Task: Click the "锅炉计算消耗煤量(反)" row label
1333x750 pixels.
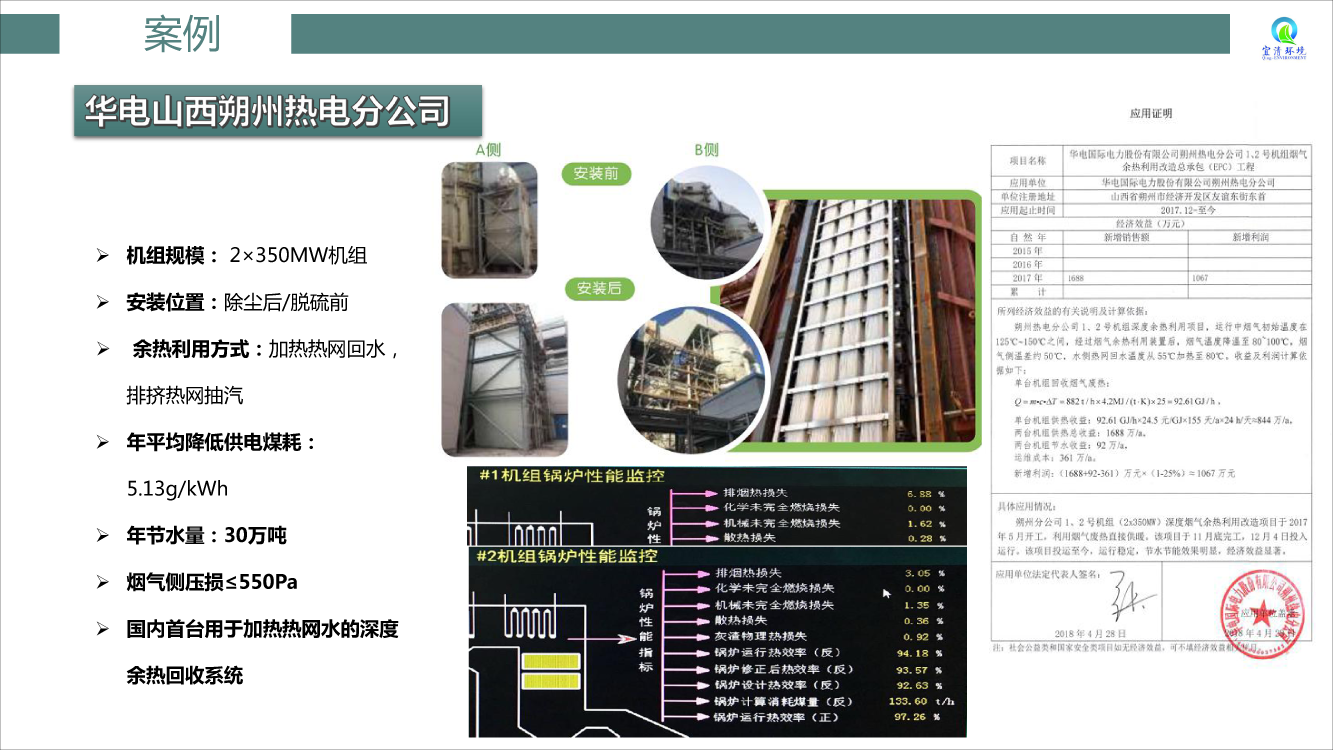Action: (785, 701)
